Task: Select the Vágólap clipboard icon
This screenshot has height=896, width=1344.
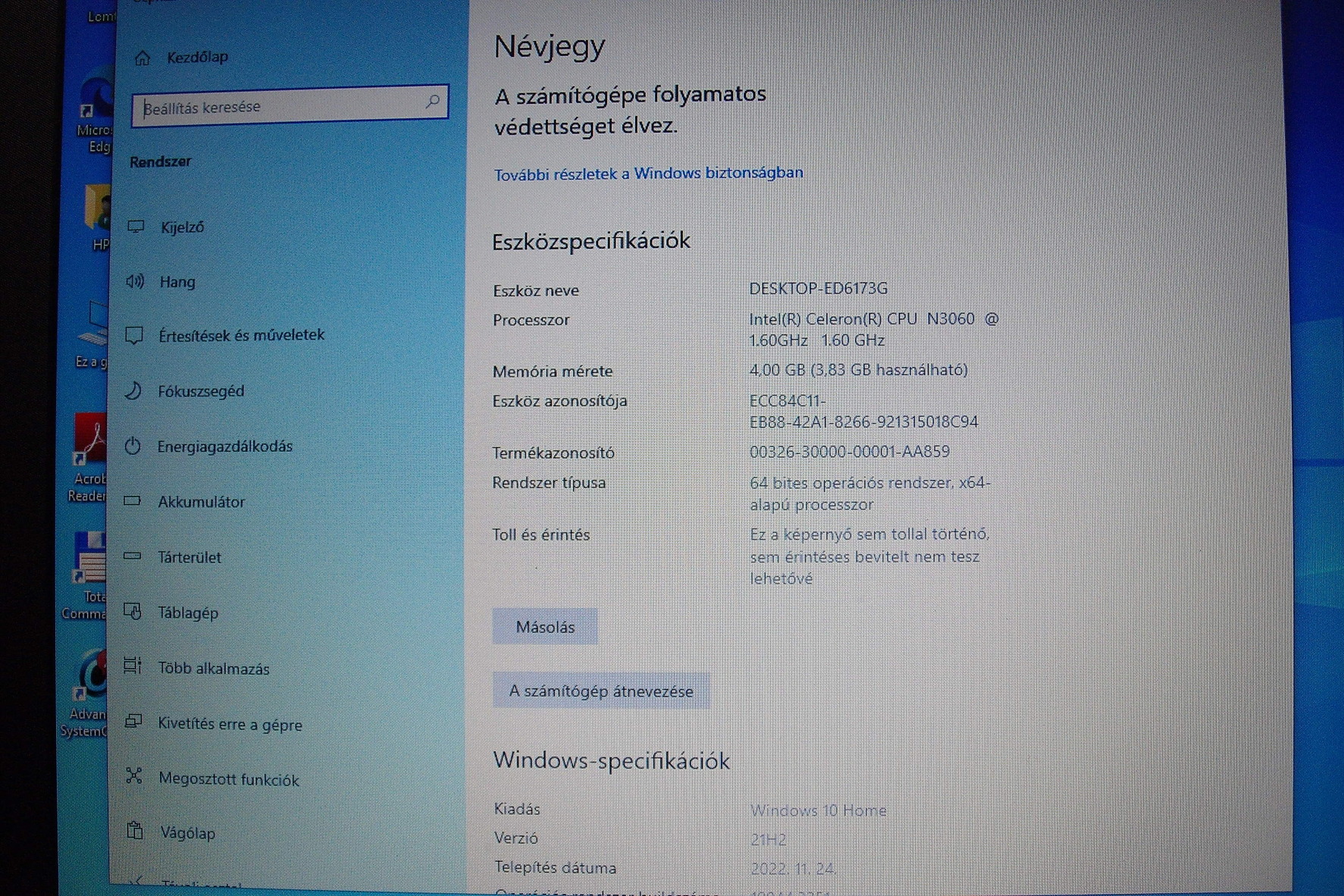Action: tap(135, 832)
